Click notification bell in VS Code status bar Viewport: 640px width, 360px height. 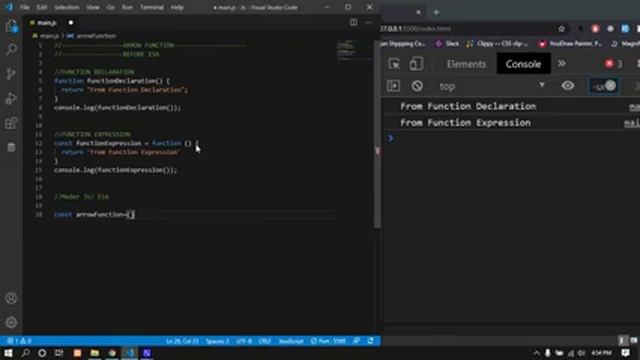pyautogui.click(x=371, y=341)
